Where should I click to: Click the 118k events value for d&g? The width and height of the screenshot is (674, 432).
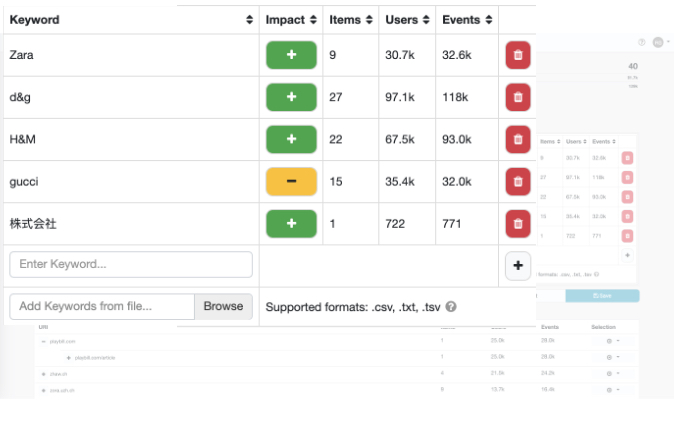455,97
